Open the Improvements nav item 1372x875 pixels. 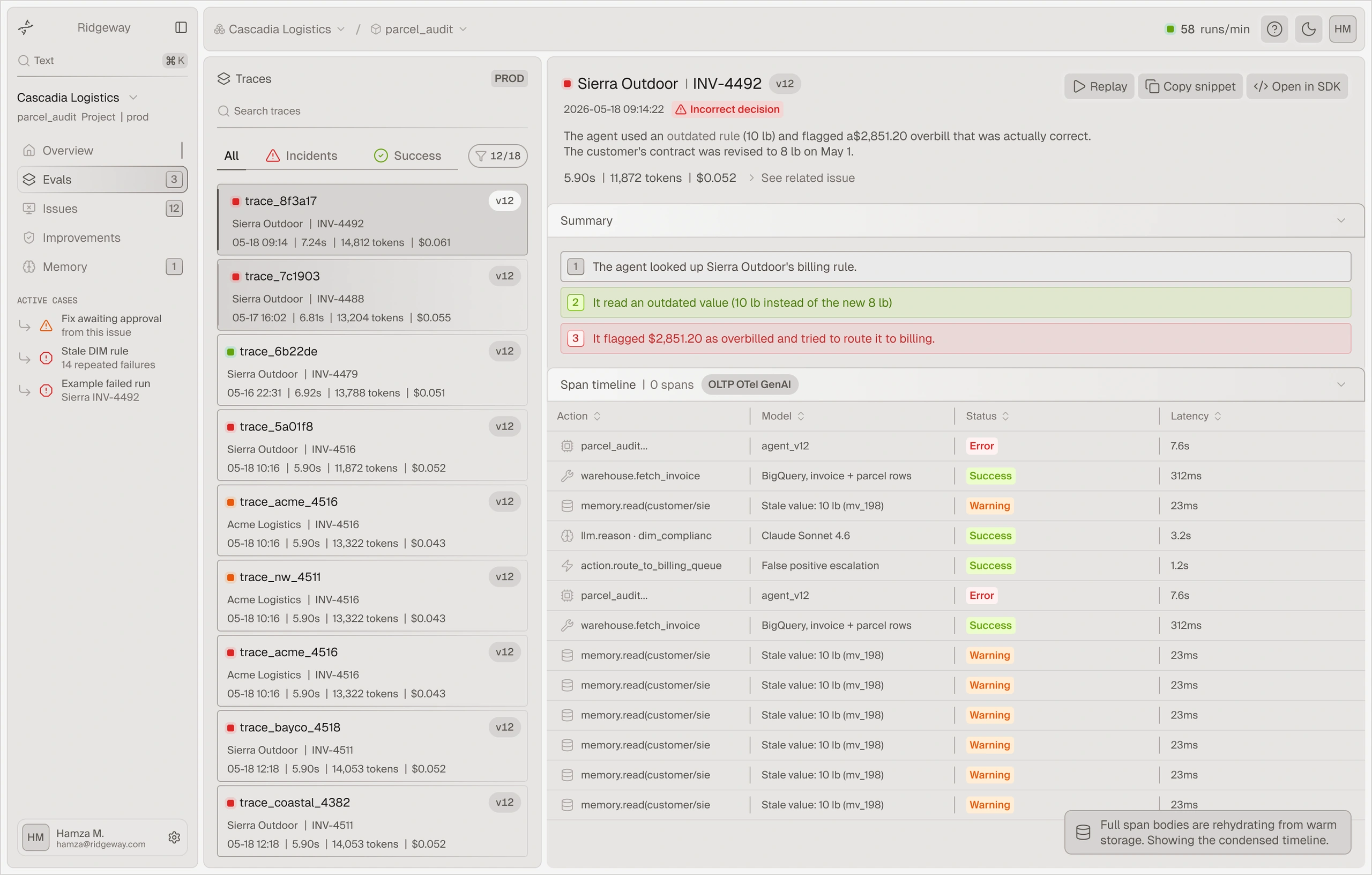point(102,238)
